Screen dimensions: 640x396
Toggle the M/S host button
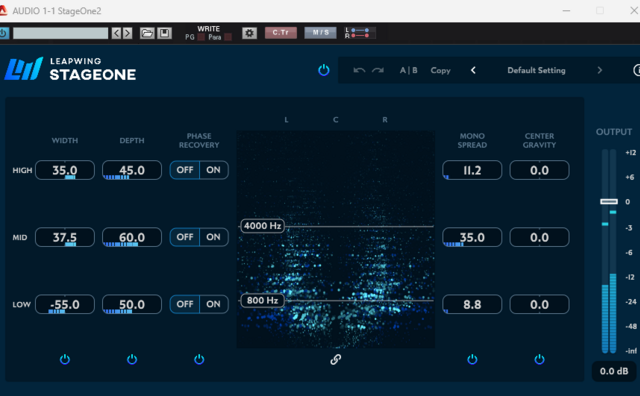tap(320, 33)
